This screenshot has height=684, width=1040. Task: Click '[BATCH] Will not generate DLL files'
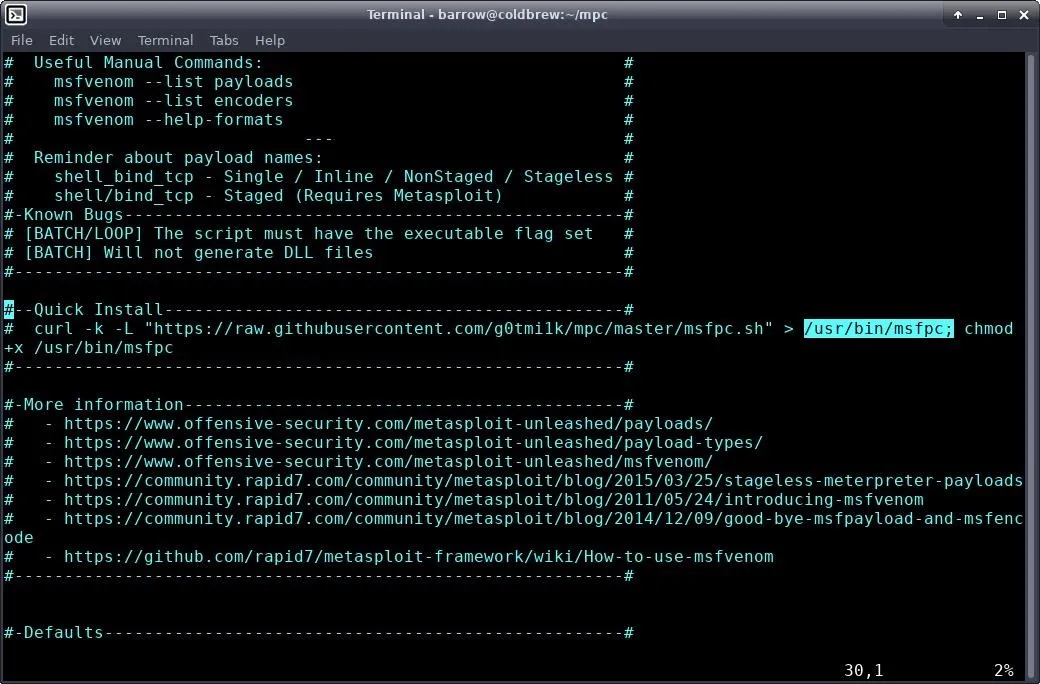[x=198, y=253]
